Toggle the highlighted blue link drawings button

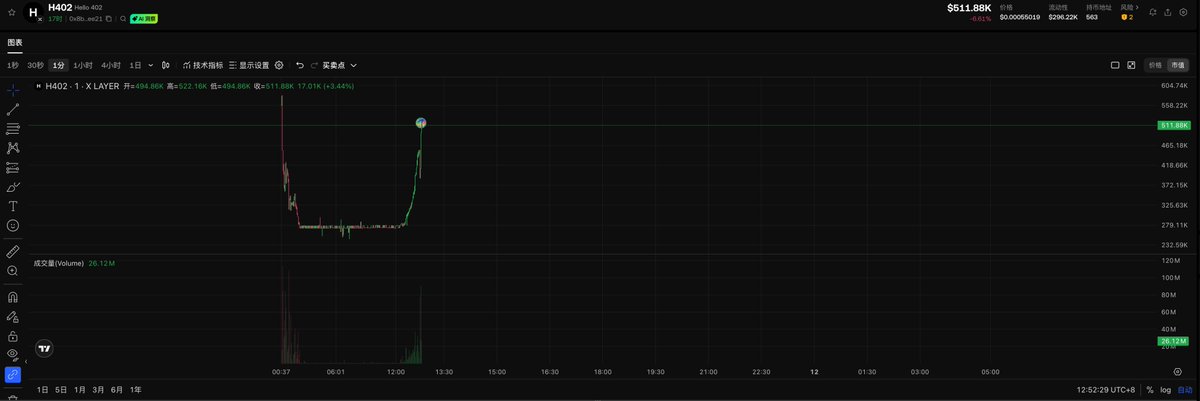click(13, 375)
